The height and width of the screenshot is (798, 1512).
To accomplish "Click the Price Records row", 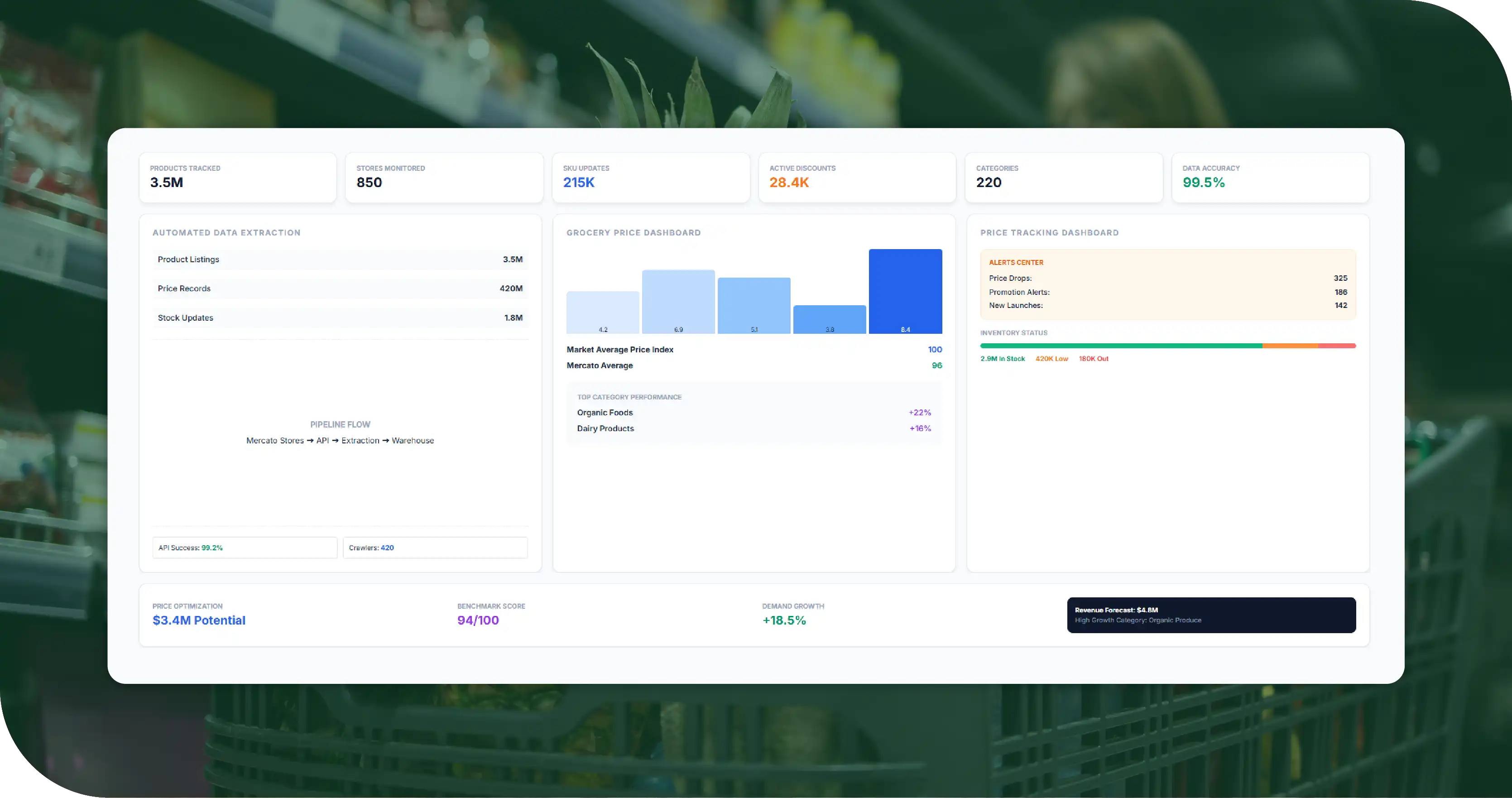I will pos(341,288).
